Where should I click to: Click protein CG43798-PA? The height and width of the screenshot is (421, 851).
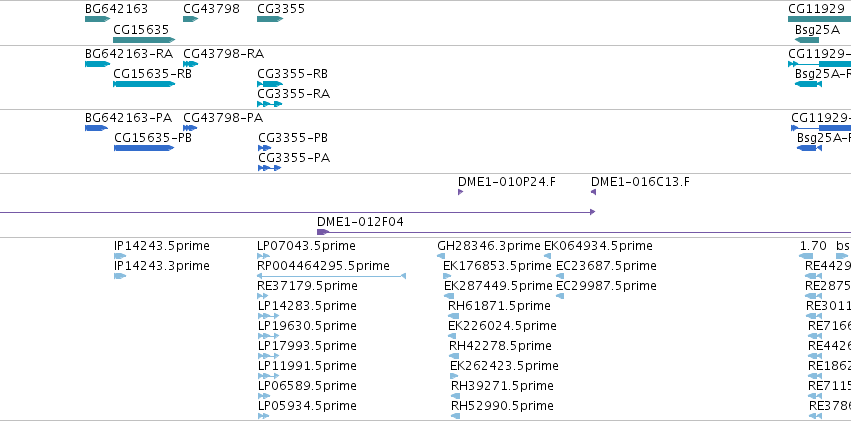(223, 117)
